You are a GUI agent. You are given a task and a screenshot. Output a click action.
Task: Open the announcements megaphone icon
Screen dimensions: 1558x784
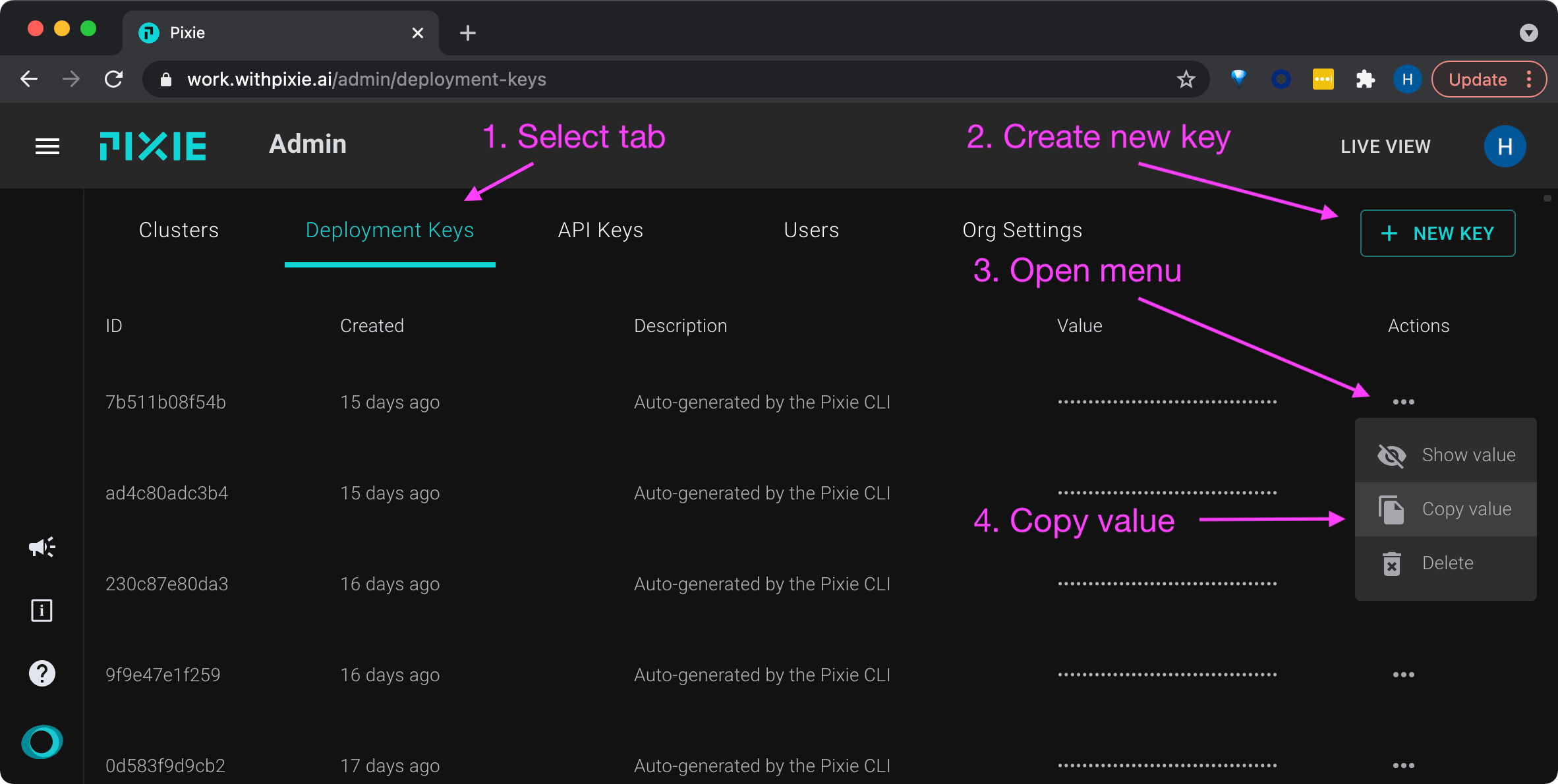click(42, 547)
